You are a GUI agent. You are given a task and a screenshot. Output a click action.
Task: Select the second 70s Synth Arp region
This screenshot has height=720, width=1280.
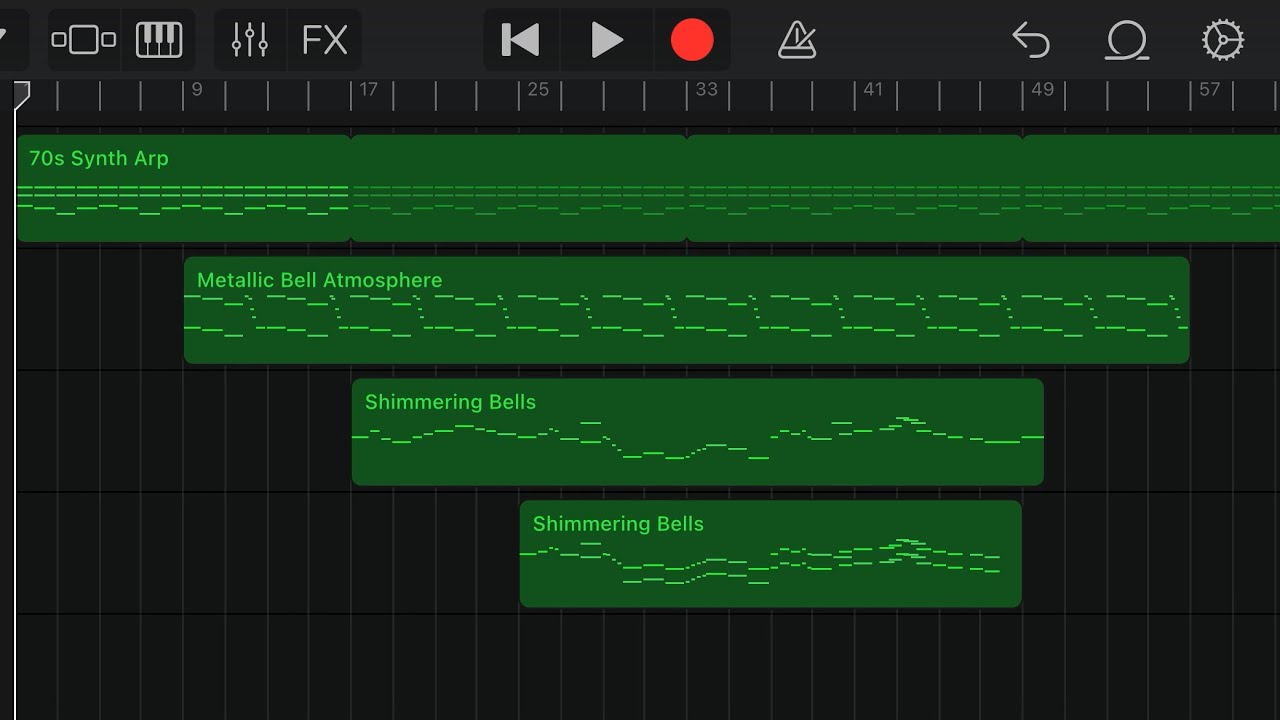pyautogui.click(x=519, y=188)
